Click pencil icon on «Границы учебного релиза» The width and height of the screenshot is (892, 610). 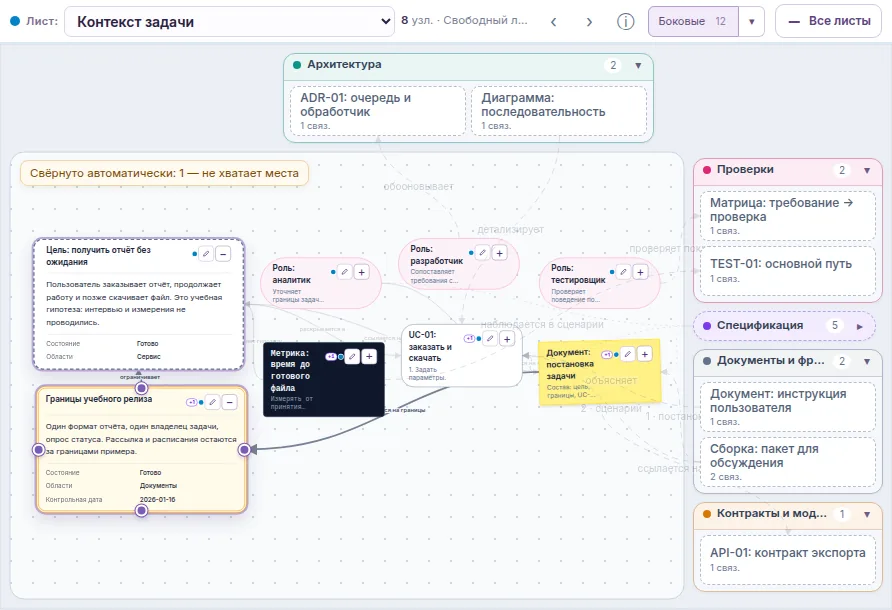(x=213, y=402)
